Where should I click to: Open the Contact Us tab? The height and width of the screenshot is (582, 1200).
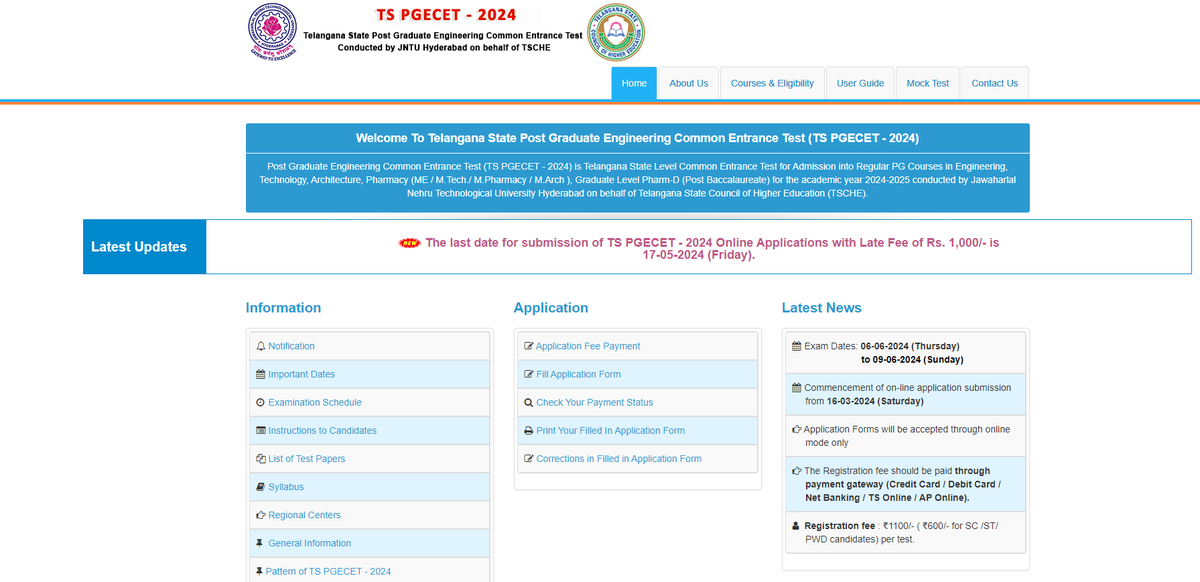[995, 83]
